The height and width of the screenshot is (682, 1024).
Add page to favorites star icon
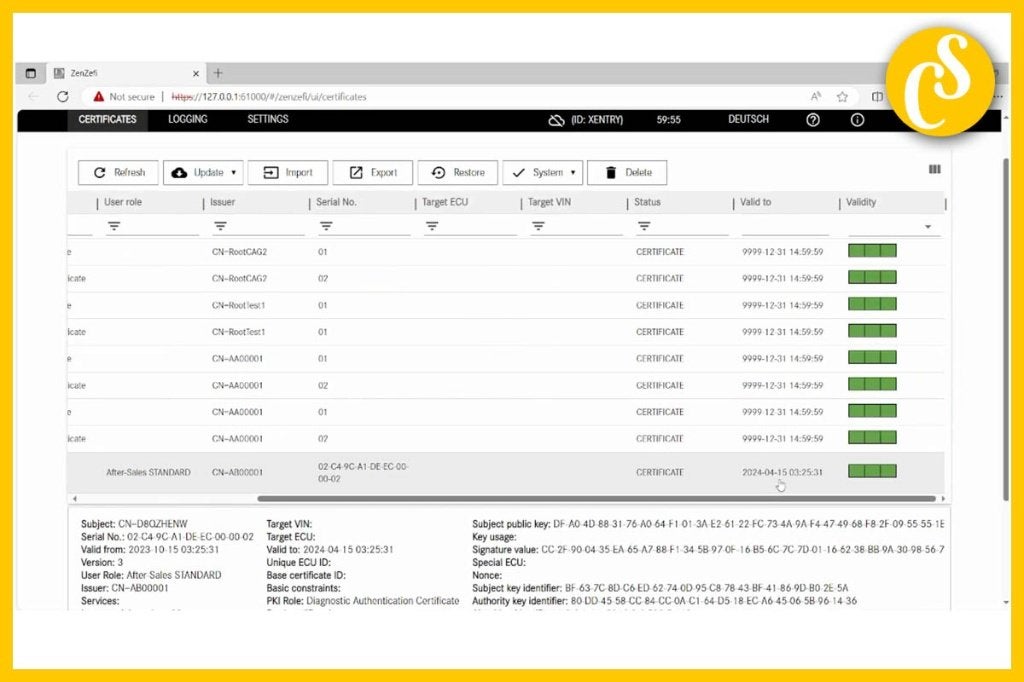842,97
